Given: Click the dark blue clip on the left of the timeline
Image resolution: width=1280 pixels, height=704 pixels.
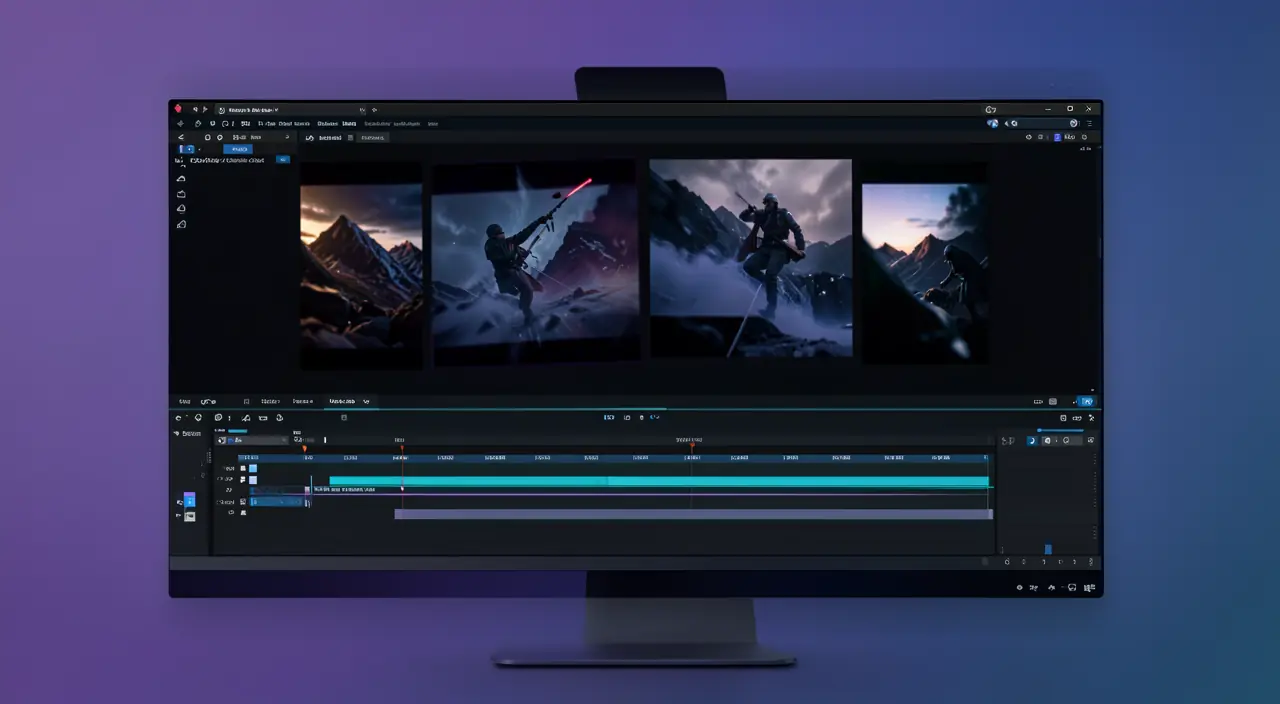Looking at the screenshot, I should (278, 501).
